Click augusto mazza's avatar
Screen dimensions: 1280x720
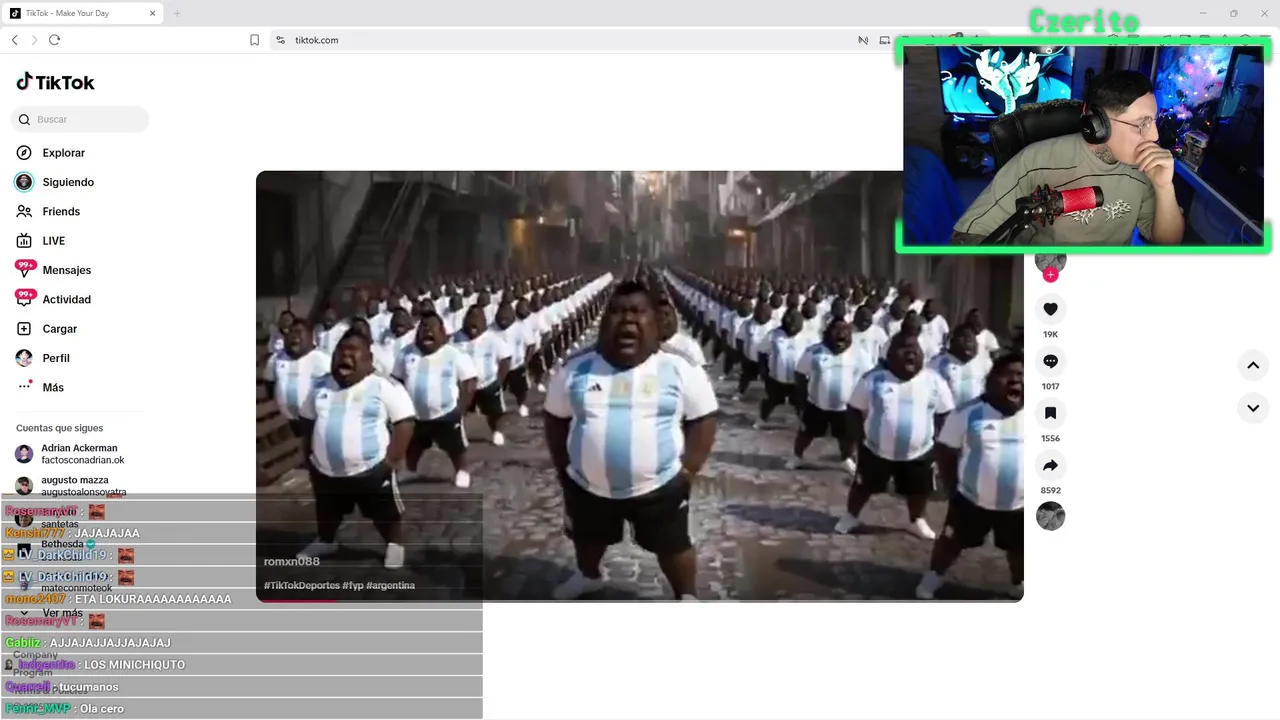tap(24, 486)
